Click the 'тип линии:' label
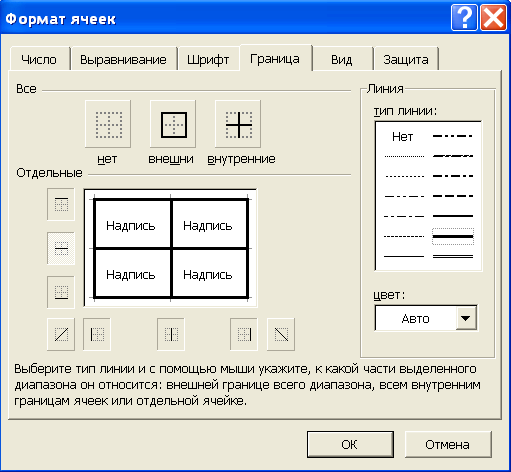Screen dimensions: 511x472 (405, 111)
